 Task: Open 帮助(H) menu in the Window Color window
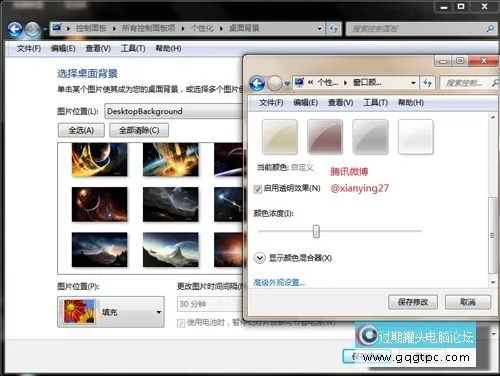coord(411,103)
